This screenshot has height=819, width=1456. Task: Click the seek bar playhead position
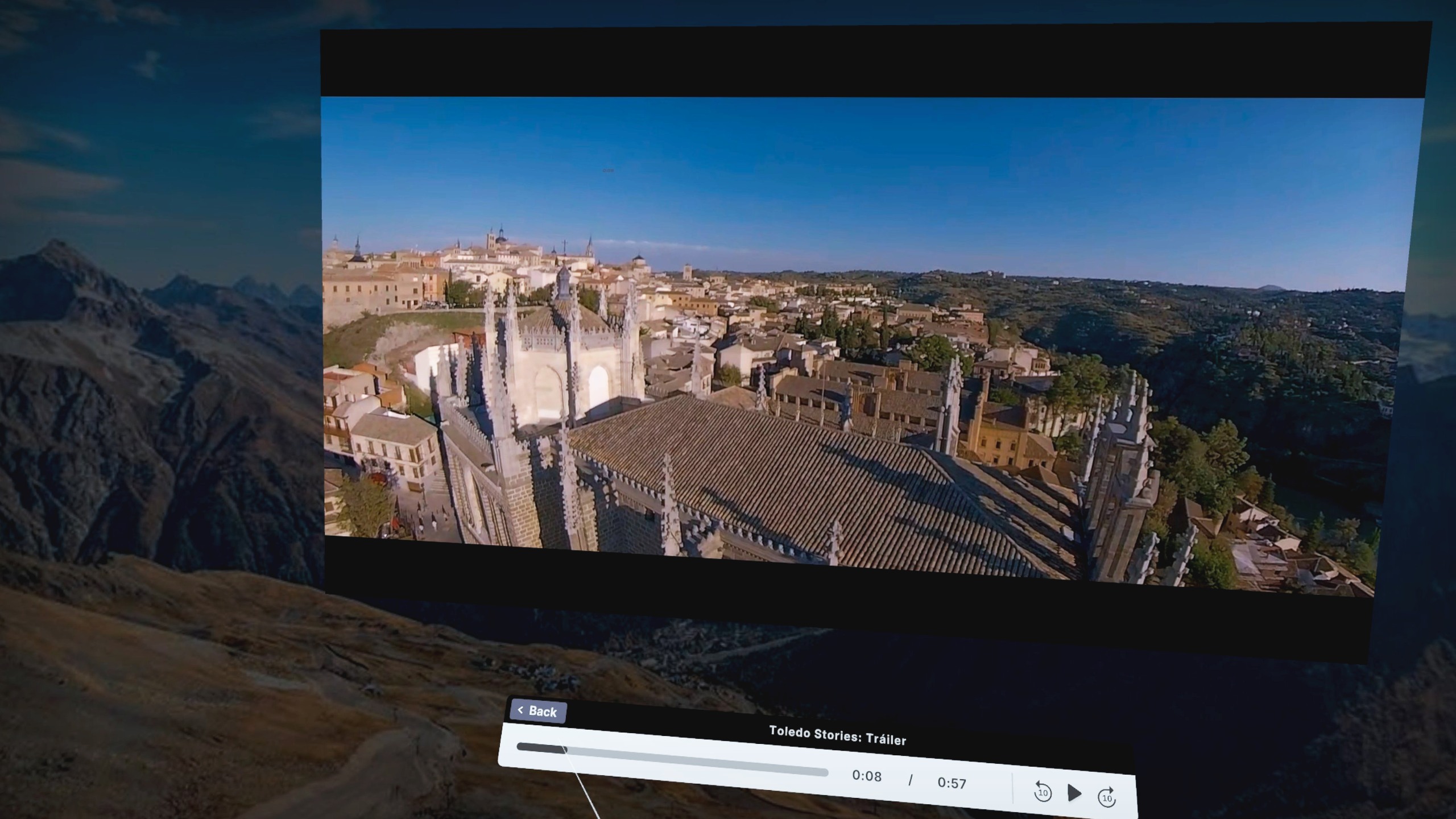(x=564, y=750)
